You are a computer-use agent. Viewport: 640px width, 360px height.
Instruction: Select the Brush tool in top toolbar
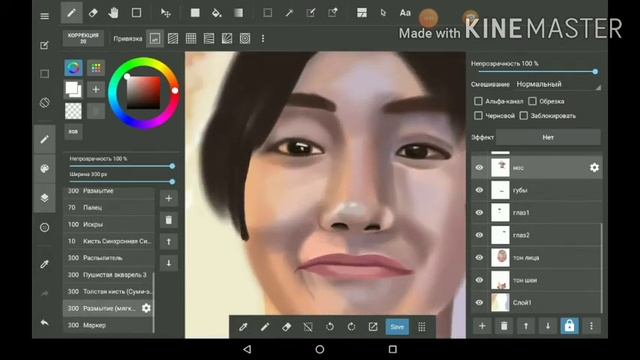71,13
